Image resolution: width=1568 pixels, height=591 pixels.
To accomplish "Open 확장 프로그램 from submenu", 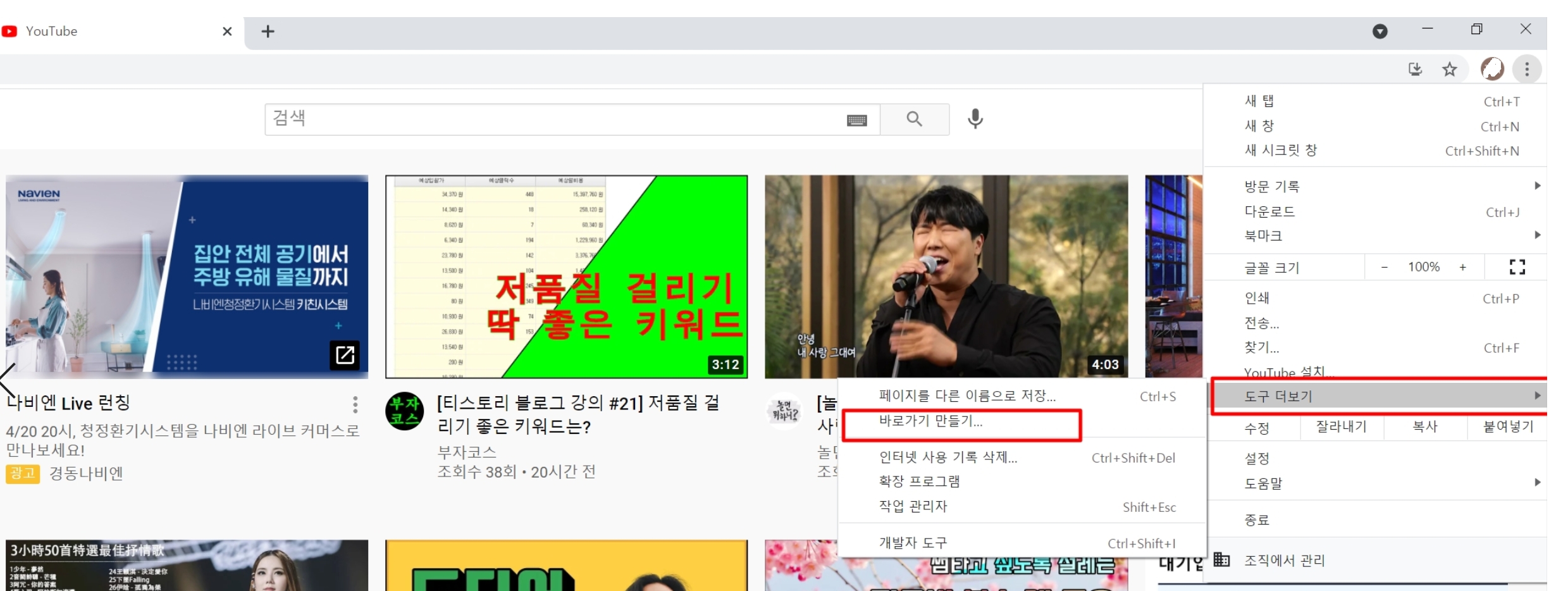I will (1022, 482).
